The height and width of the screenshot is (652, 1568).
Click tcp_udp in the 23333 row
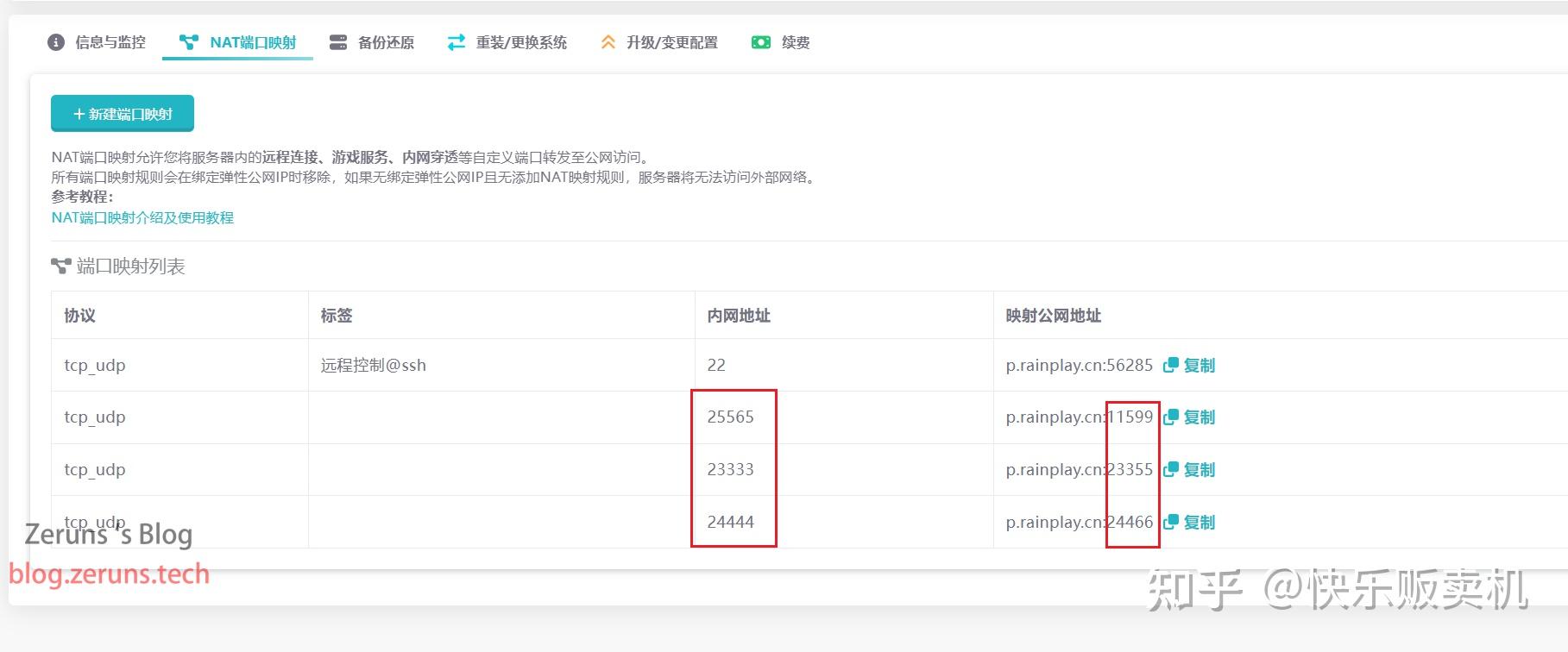(x=95, y=470)
